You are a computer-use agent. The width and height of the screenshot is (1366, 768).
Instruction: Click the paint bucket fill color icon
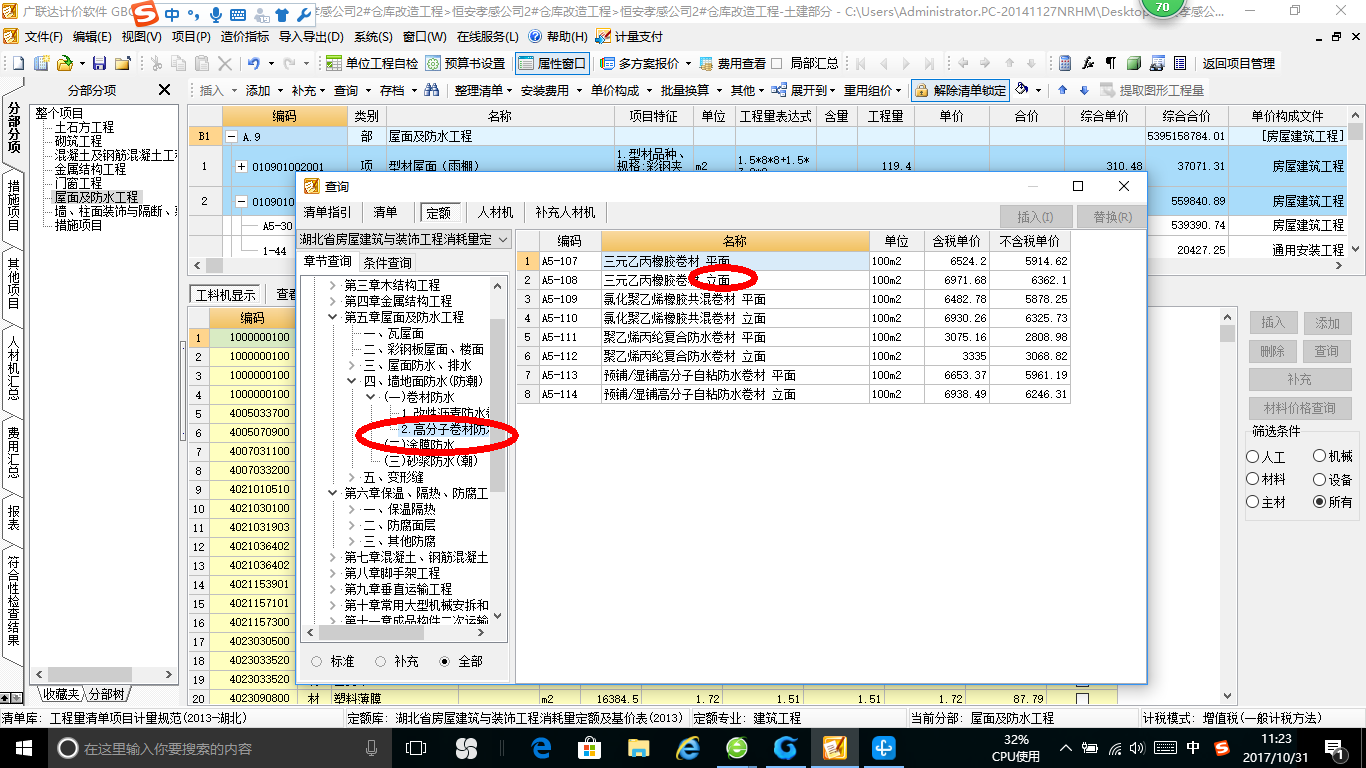coord(1022,90)
